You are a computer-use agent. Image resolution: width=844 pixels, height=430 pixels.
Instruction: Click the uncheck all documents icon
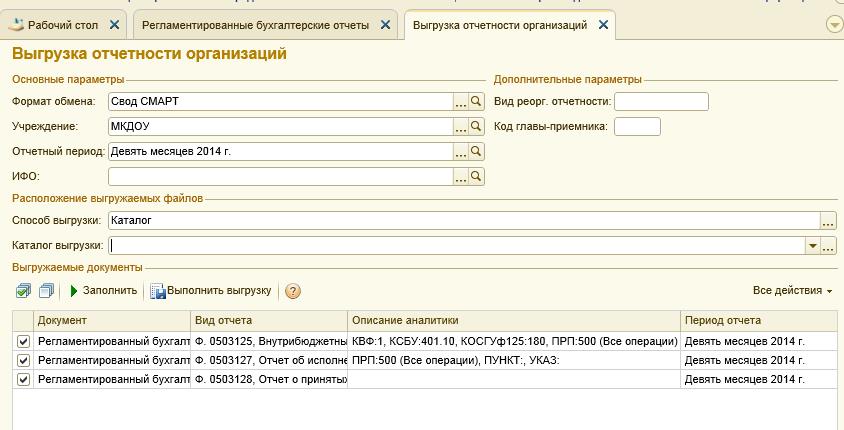[x=46, y=291]
